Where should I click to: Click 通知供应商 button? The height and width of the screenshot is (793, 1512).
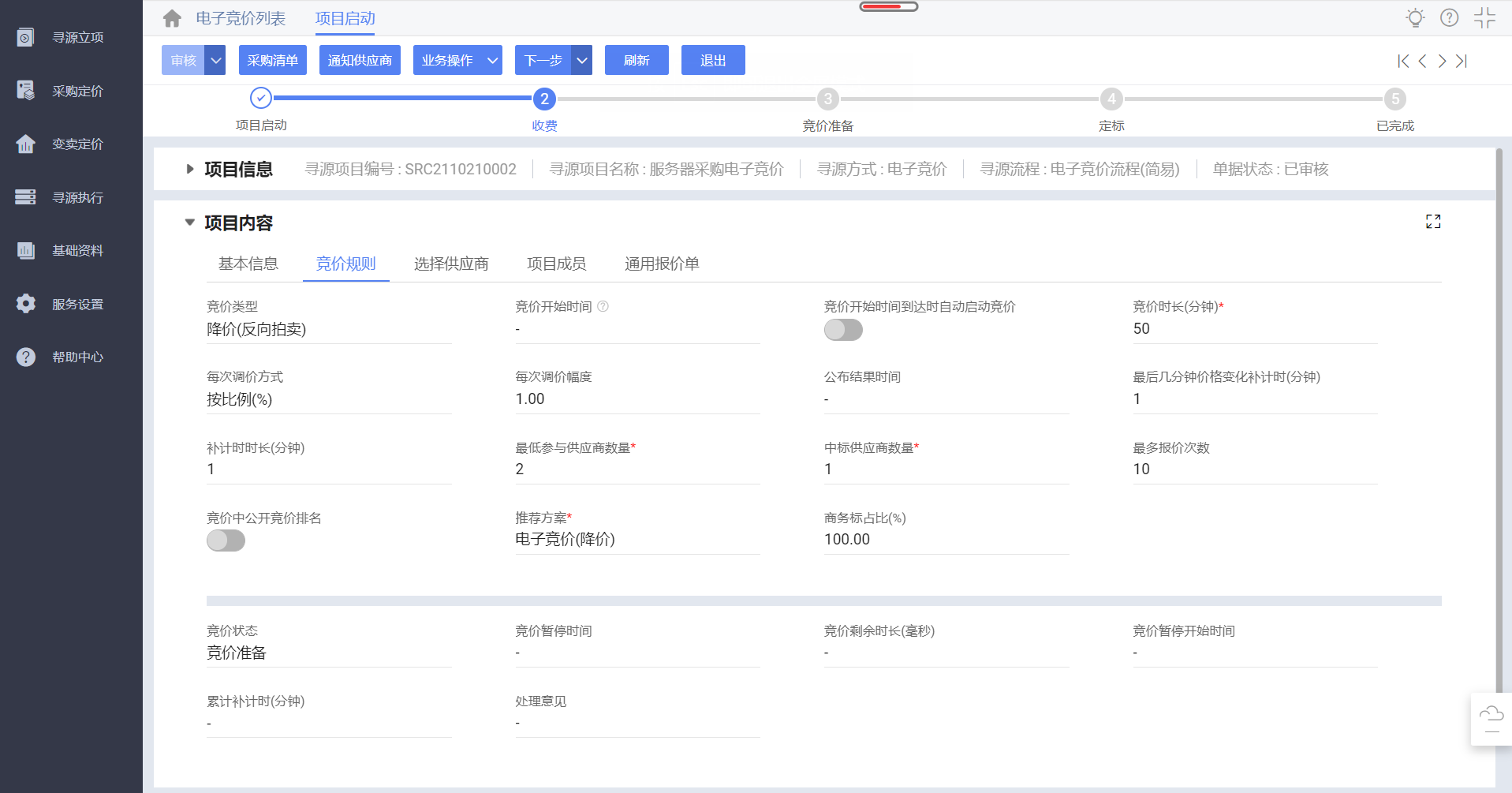[360, 60]
